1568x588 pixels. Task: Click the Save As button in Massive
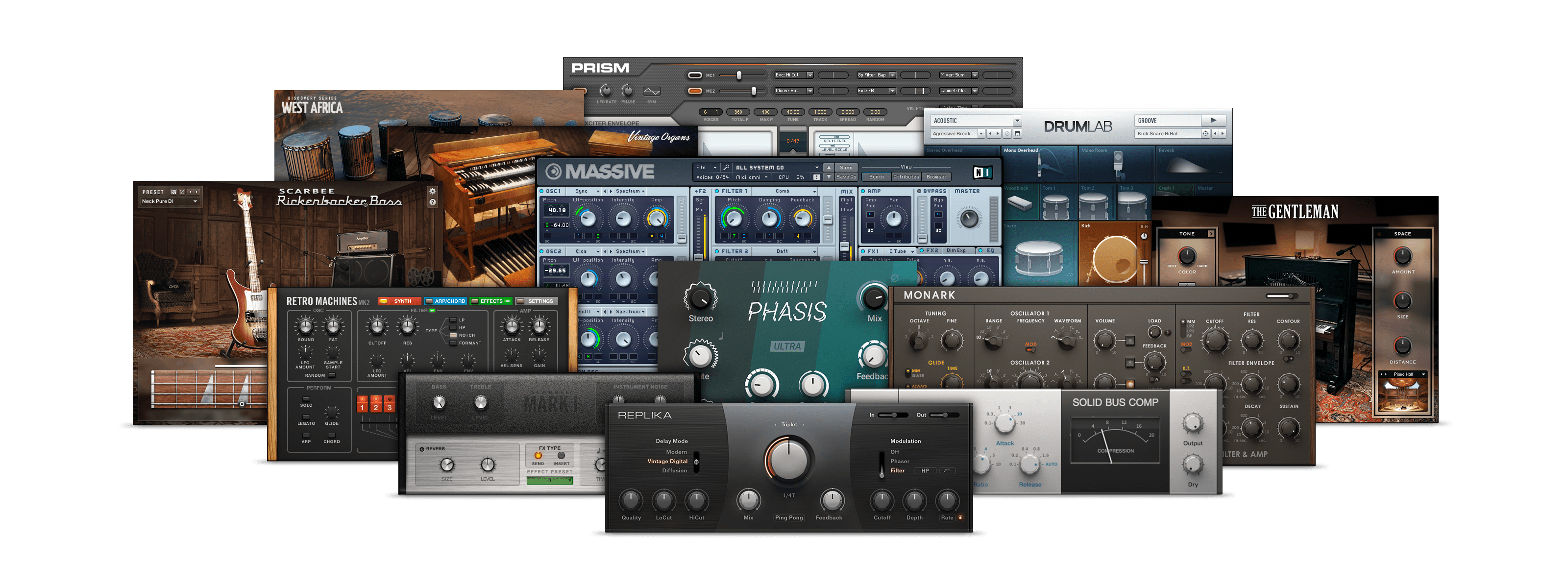point(846,177)
